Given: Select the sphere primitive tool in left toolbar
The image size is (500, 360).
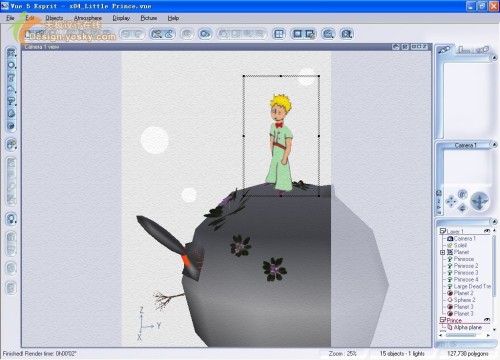Looking at the screenshot, I should click(11, 65).
